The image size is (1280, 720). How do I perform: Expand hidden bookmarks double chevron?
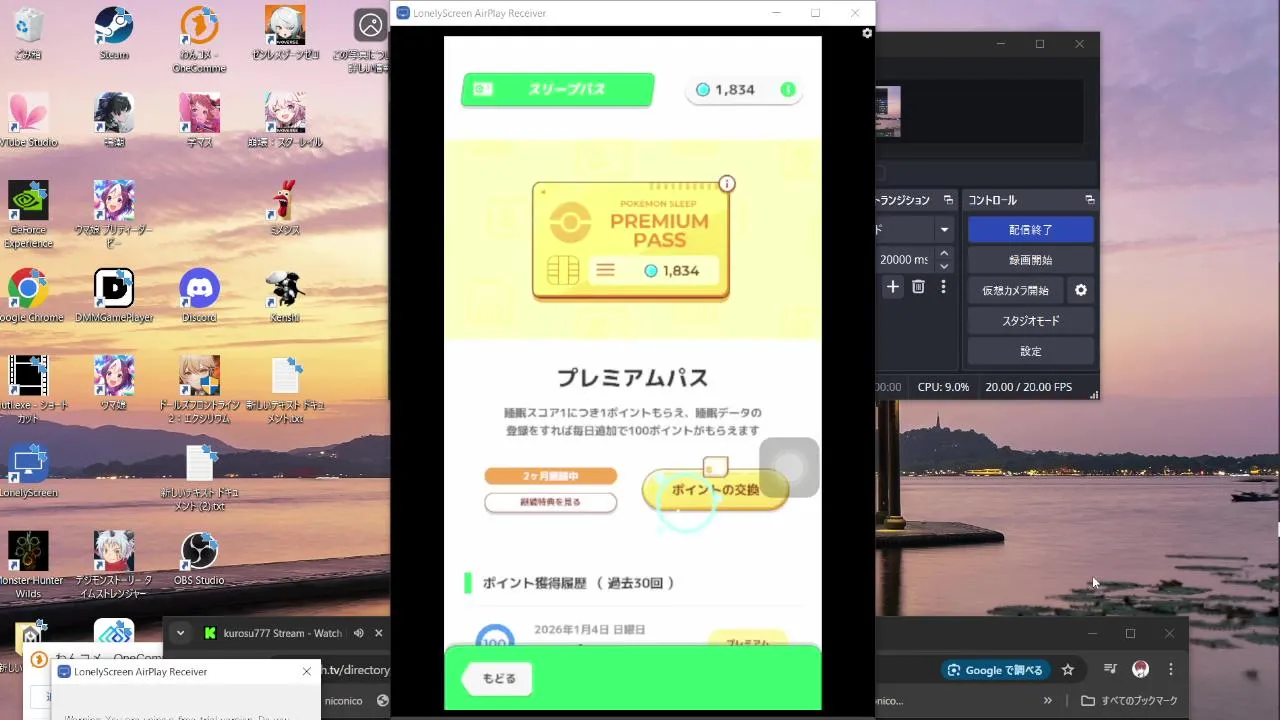click(1048, 701)
